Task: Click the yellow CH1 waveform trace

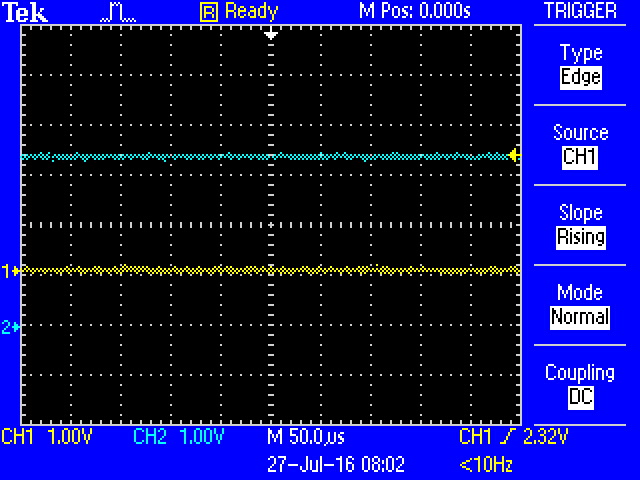Action: click(271, 270)
